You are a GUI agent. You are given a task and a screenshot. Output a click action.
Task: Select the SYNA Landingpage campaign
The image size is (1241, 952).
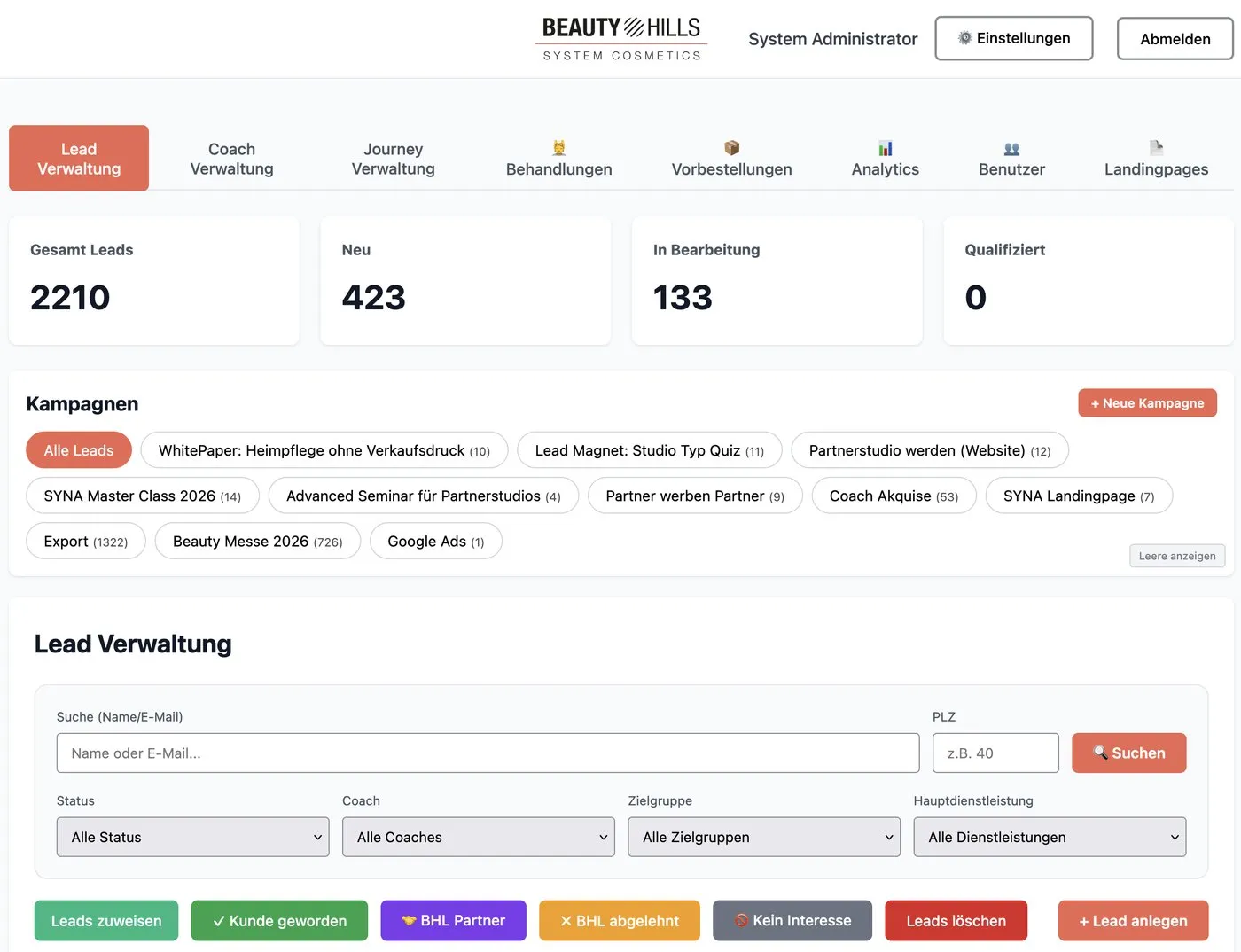pyautogui.click(x=1079, y=496)
